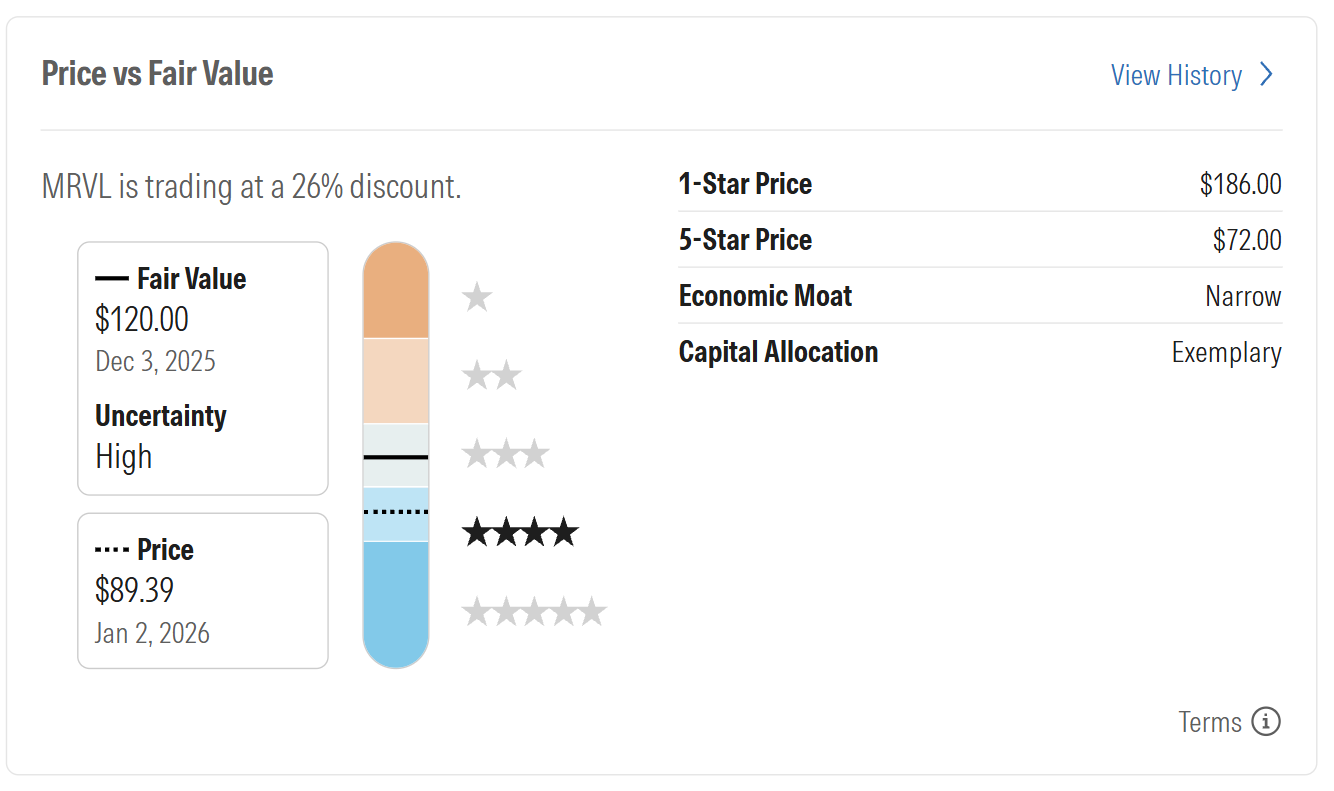Screen dimensions: 1334x791
Task: Select the filled four-star rating
Action: pos(520,532)
